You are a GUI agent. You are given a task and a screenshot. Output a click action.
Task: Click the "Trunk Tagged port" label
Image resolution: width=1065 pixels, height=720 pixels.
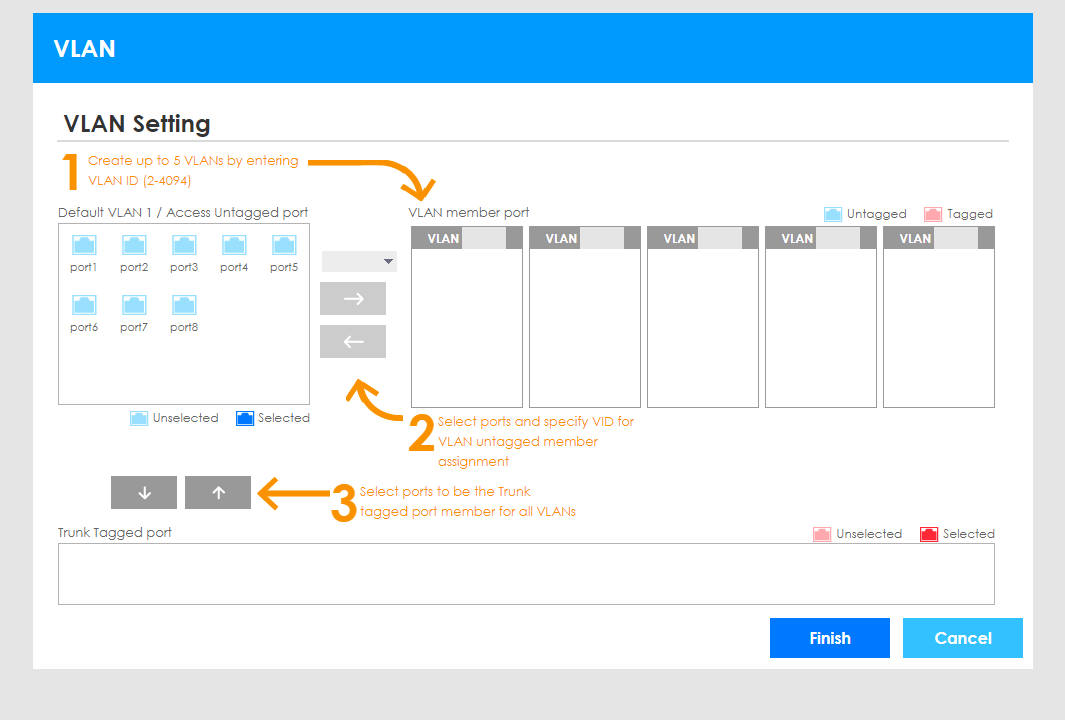tap(115, 533)
